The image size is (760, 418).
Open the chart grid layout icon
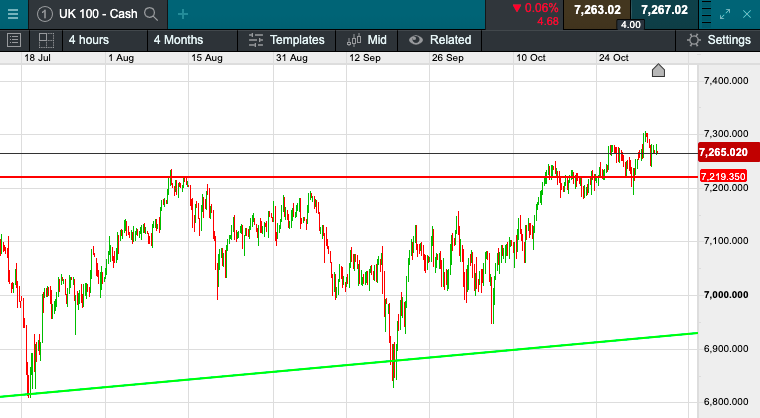point(46,40)
